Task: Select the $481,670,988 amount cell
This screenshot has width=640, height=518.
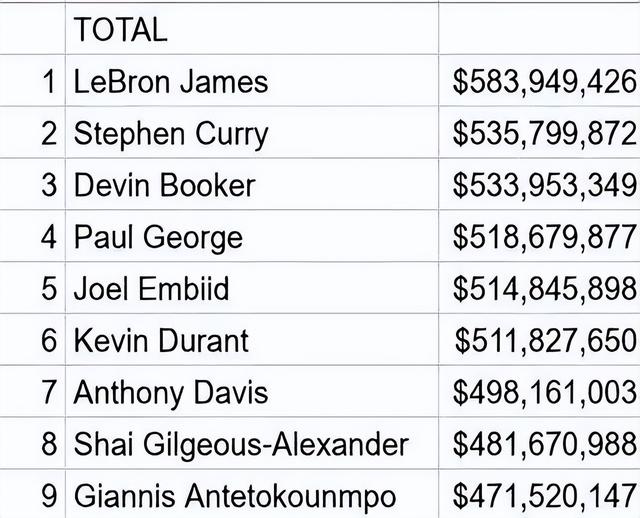Action: tap(540, 444)
